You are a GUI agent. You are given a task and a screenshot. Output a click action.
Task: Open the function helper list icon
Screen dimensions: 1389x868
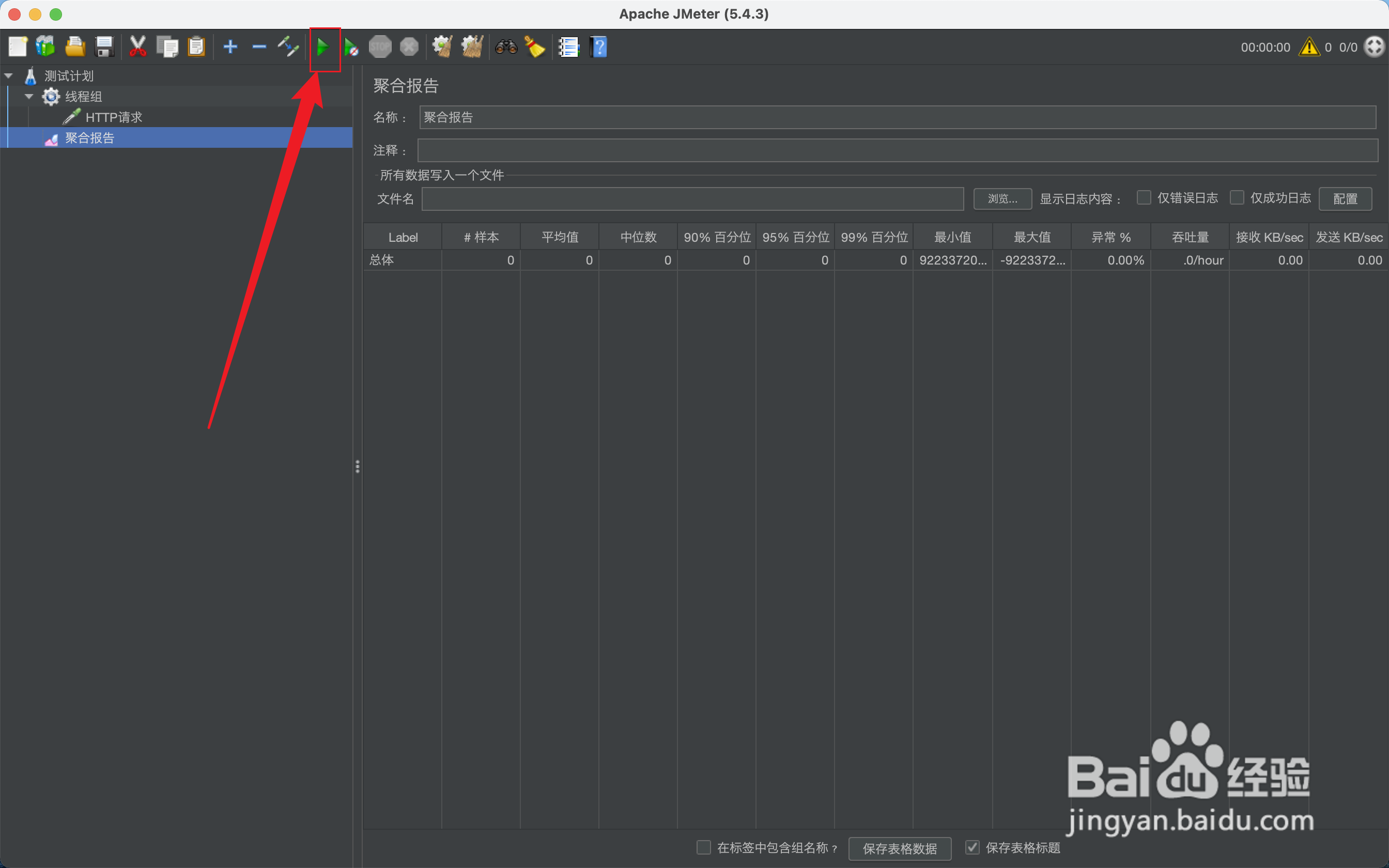click(x=569, y=47)
